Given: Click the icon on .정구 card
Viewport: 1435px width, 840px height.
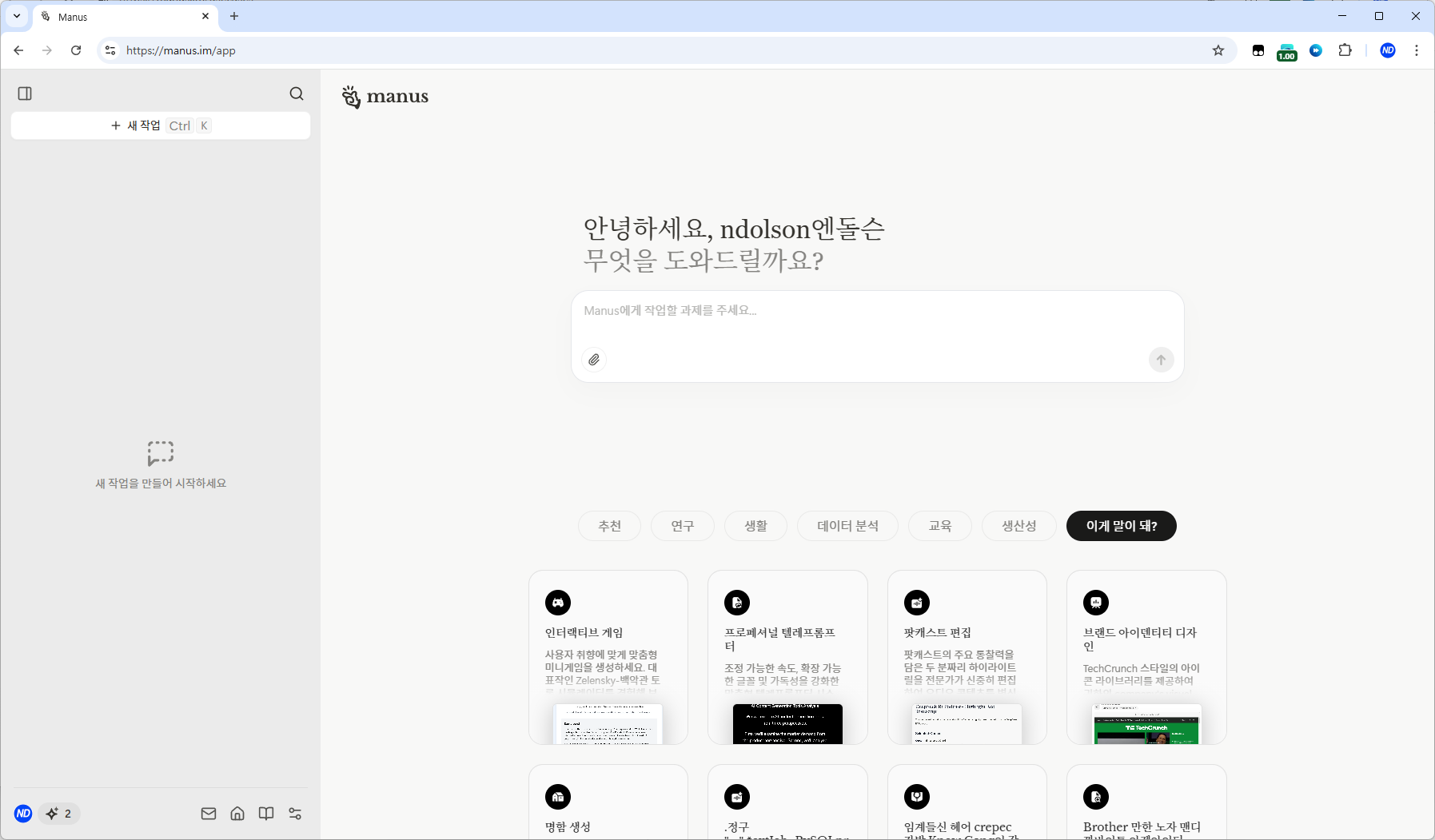Looking at the screenshot, I should click(x=737, y=797).
